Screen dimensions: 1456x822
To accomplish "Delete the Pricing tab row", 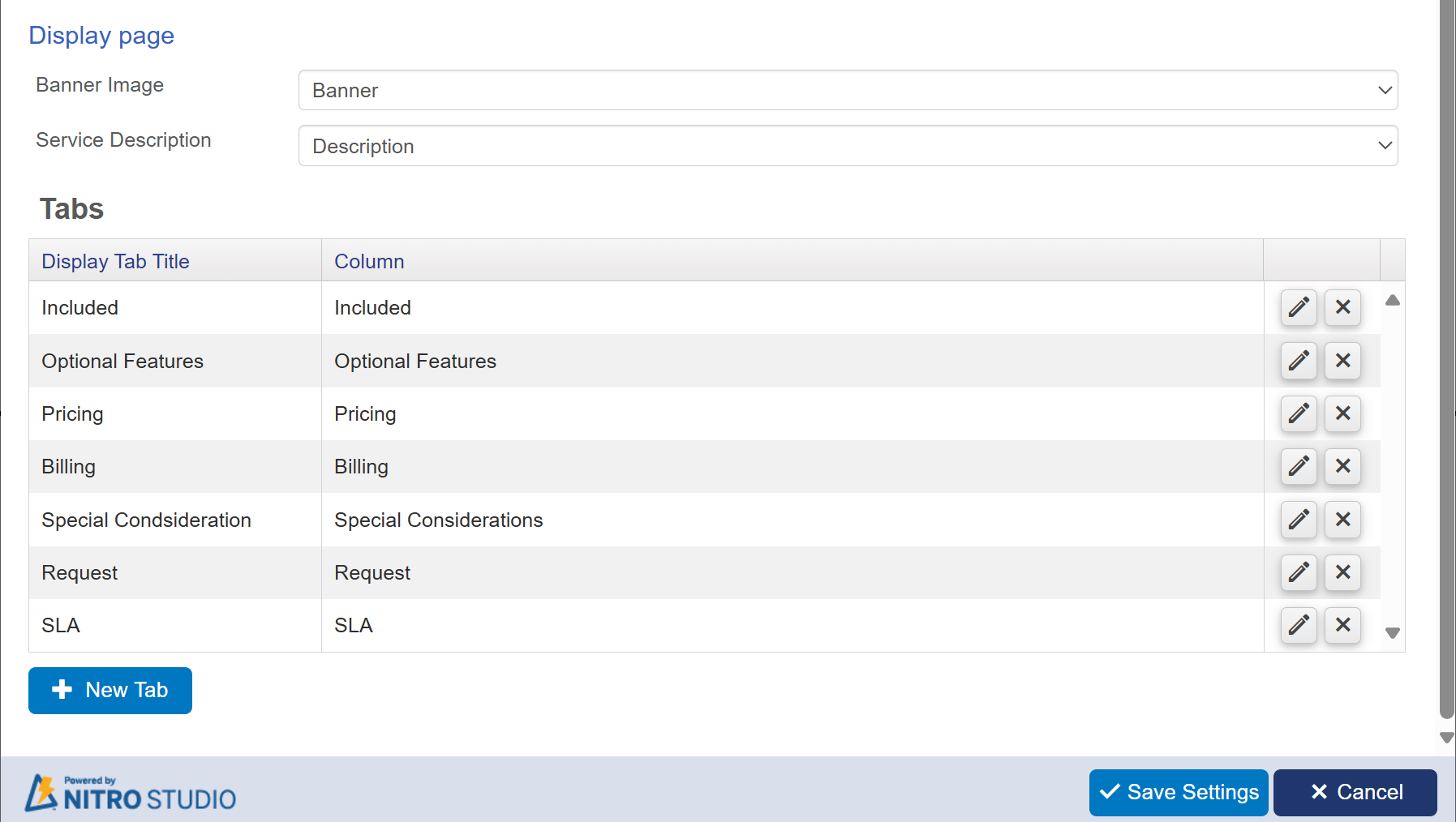I will [x=1342, y=413].
